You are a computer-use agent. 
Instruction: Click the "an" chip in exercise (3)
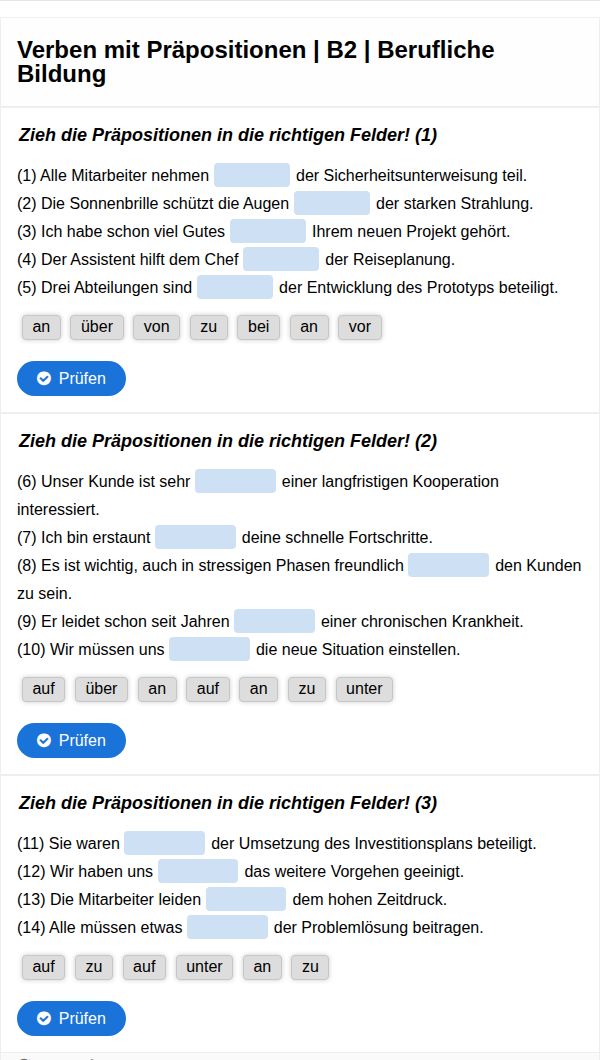(262, 967)
